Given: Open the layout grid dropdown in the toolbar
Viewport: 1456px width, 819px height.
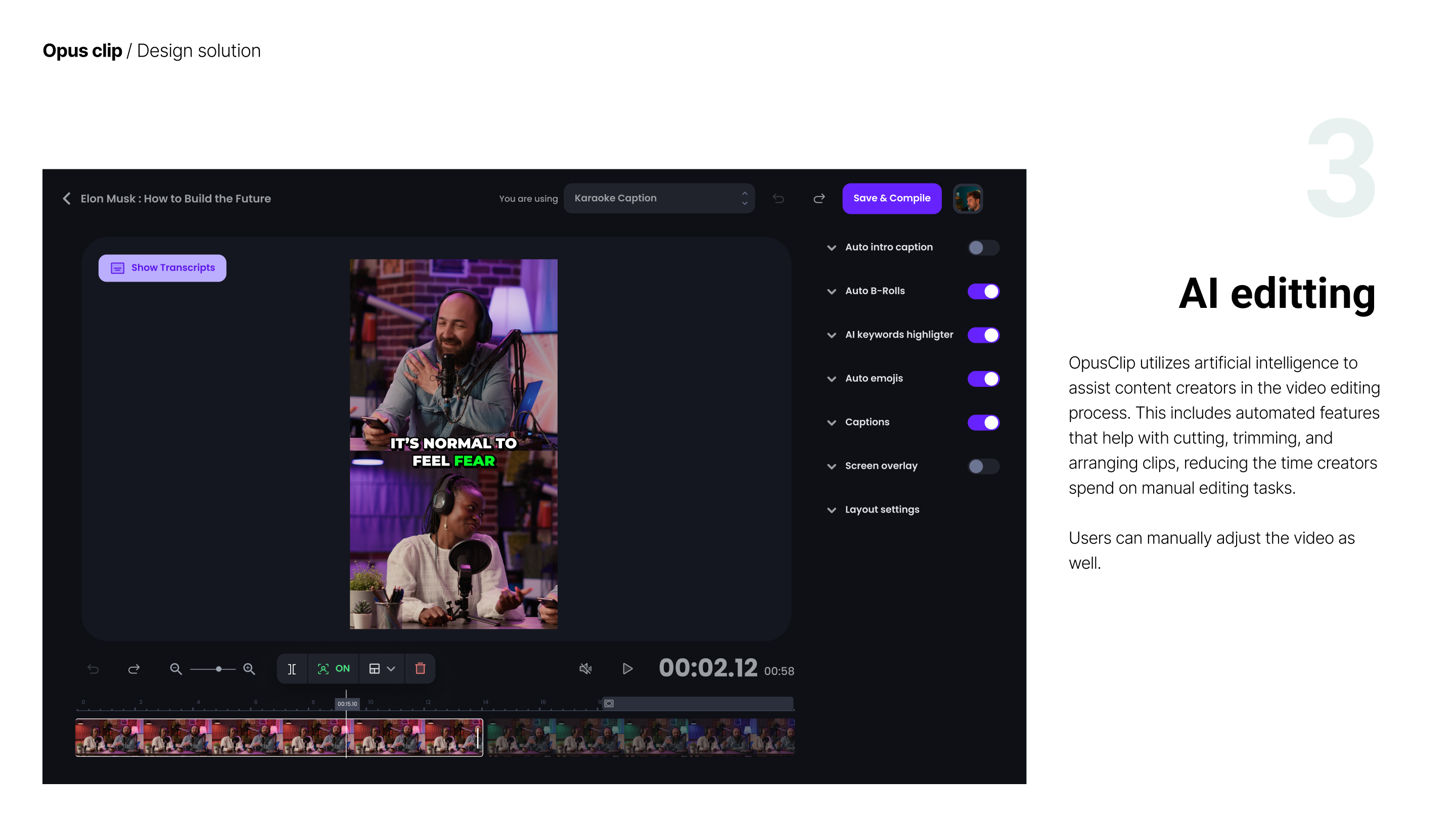Looking at the screenshot, I should (382, 669).
